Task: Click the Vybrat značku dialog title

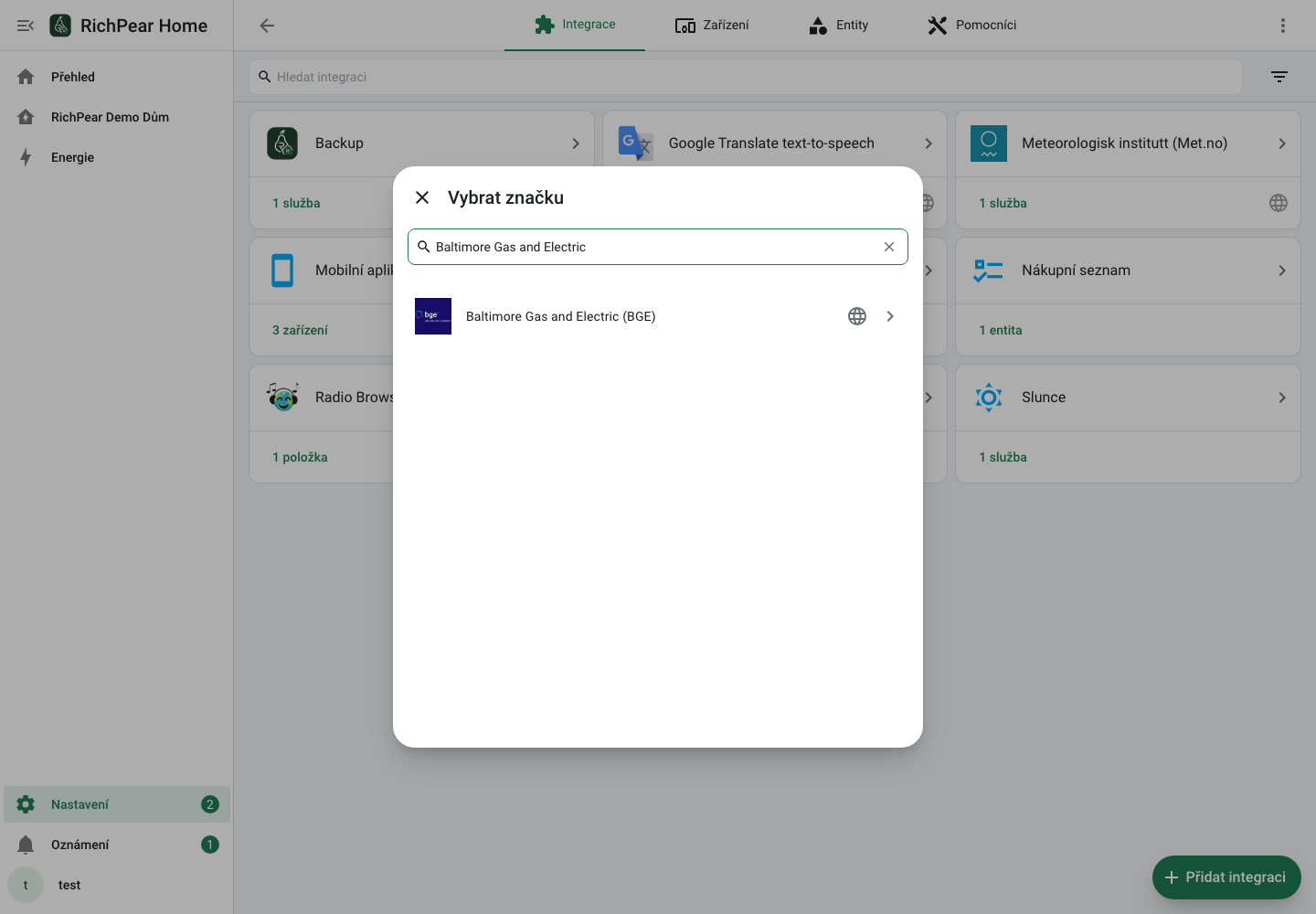Action: [505, 197]
